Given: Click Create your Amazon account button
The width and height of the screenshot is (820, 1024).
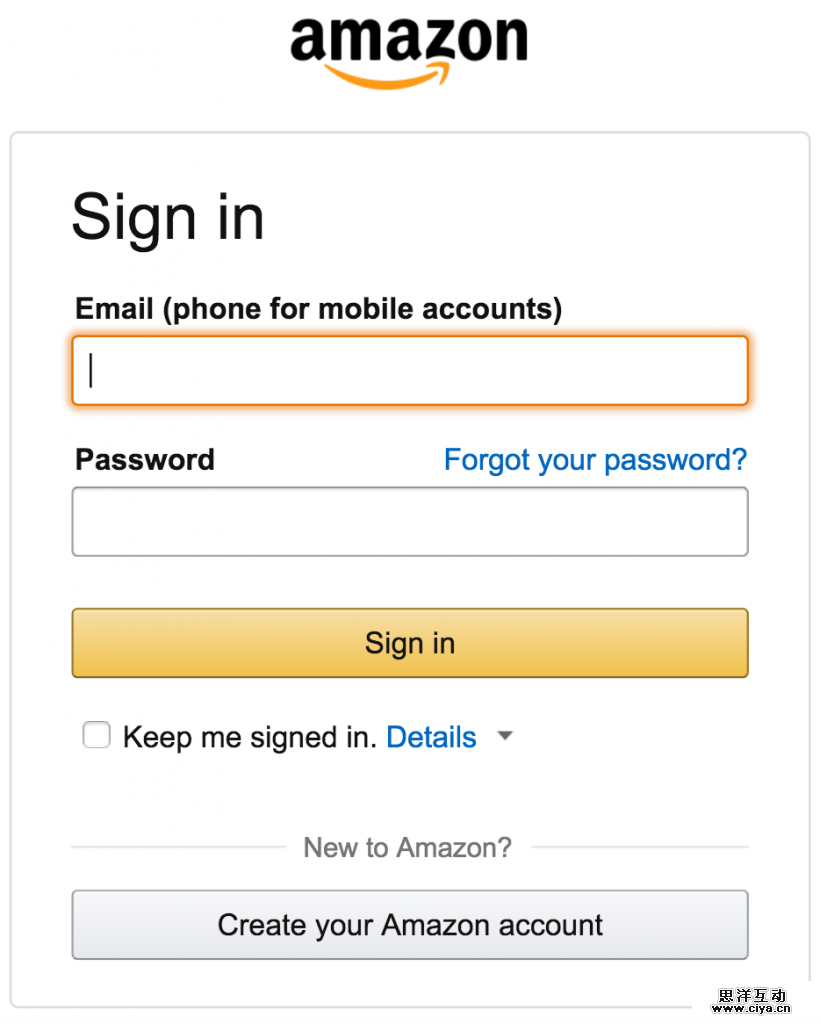Looking at the screenshot, I should click(410, 925).
